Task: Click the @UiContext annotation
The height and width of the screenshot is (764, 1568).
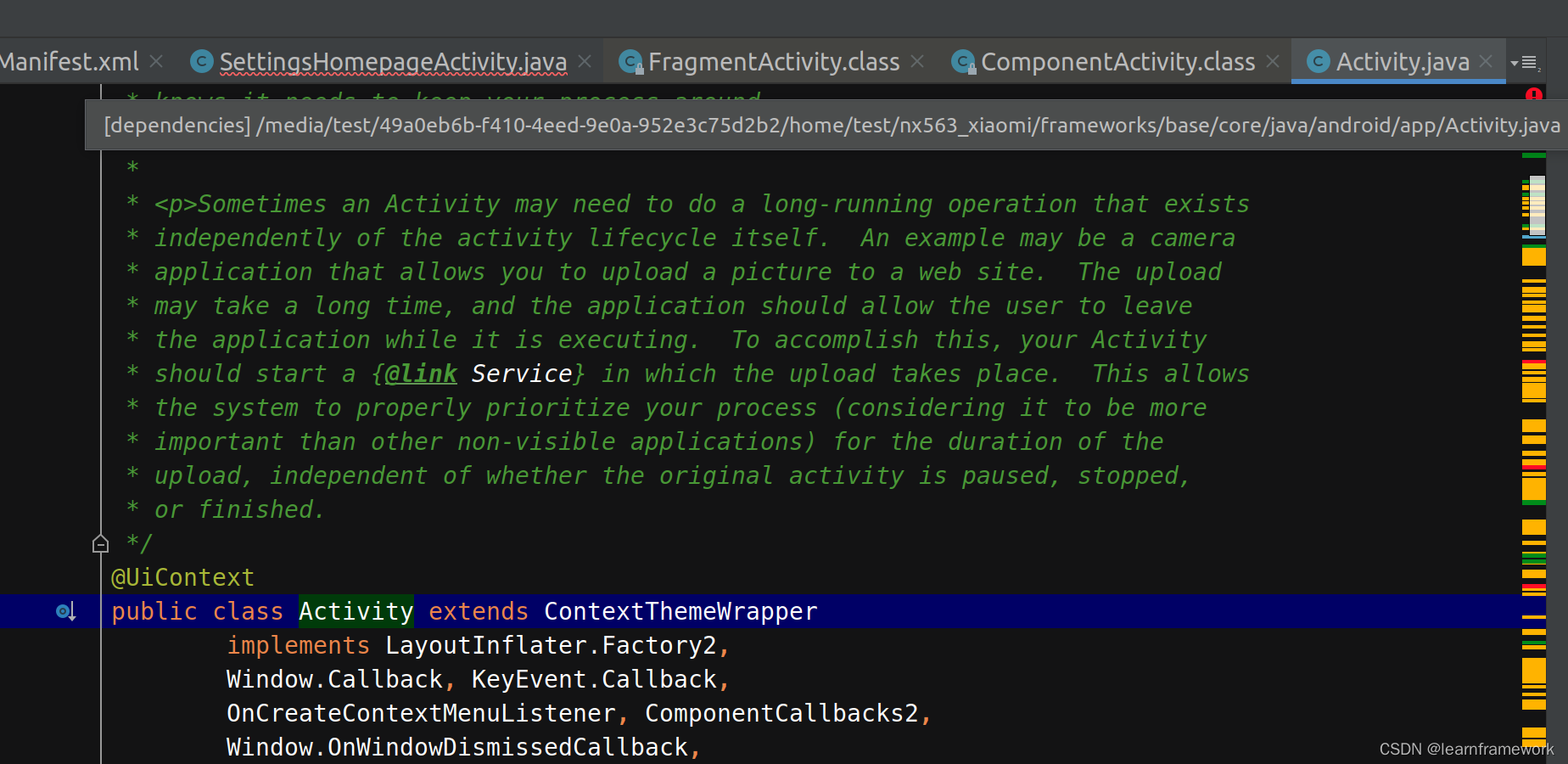Action: [x=182, y=577]
